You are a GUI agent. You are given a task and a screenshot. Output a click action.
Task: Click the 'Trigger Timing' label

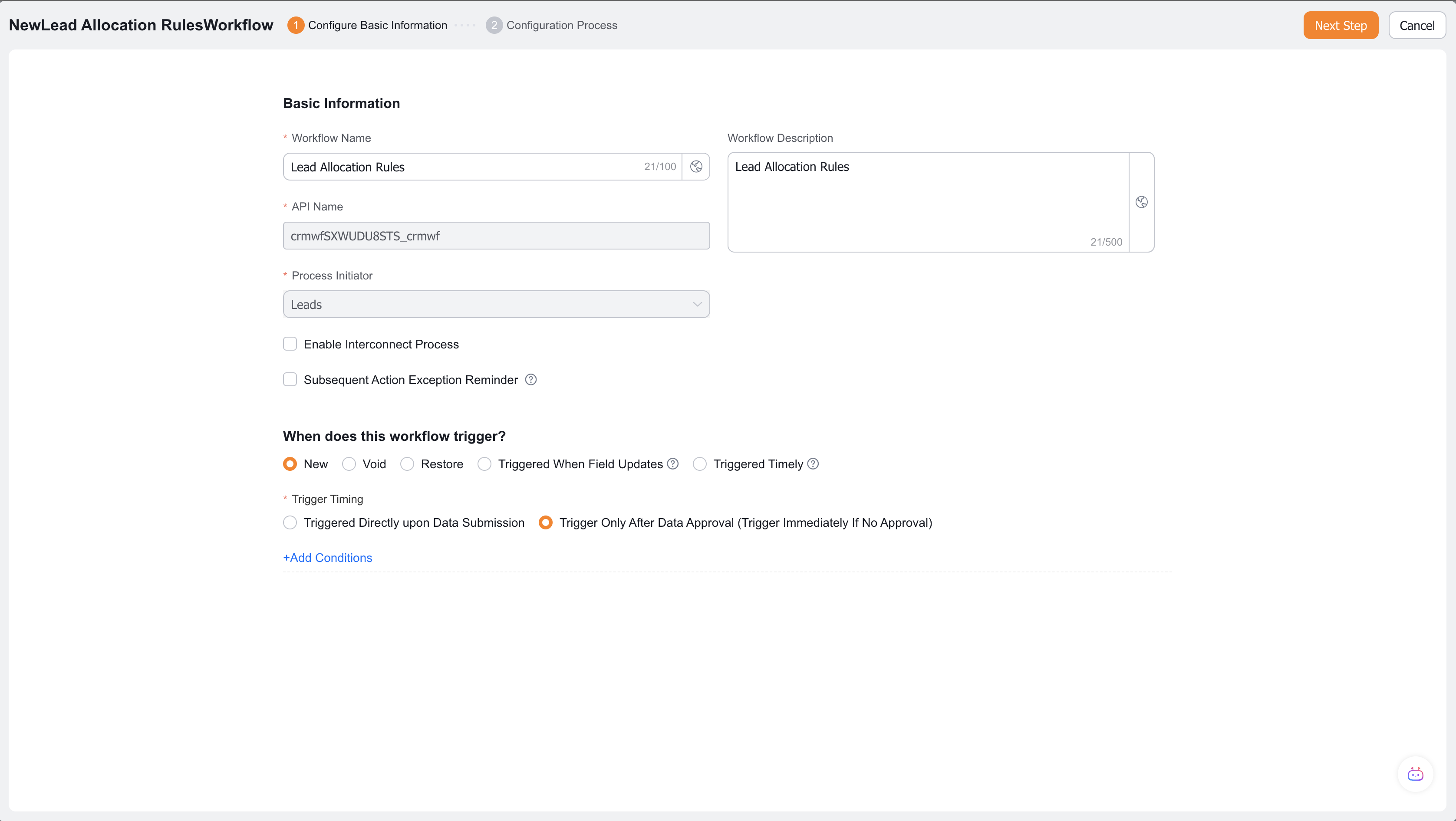(x=327, y=499)
